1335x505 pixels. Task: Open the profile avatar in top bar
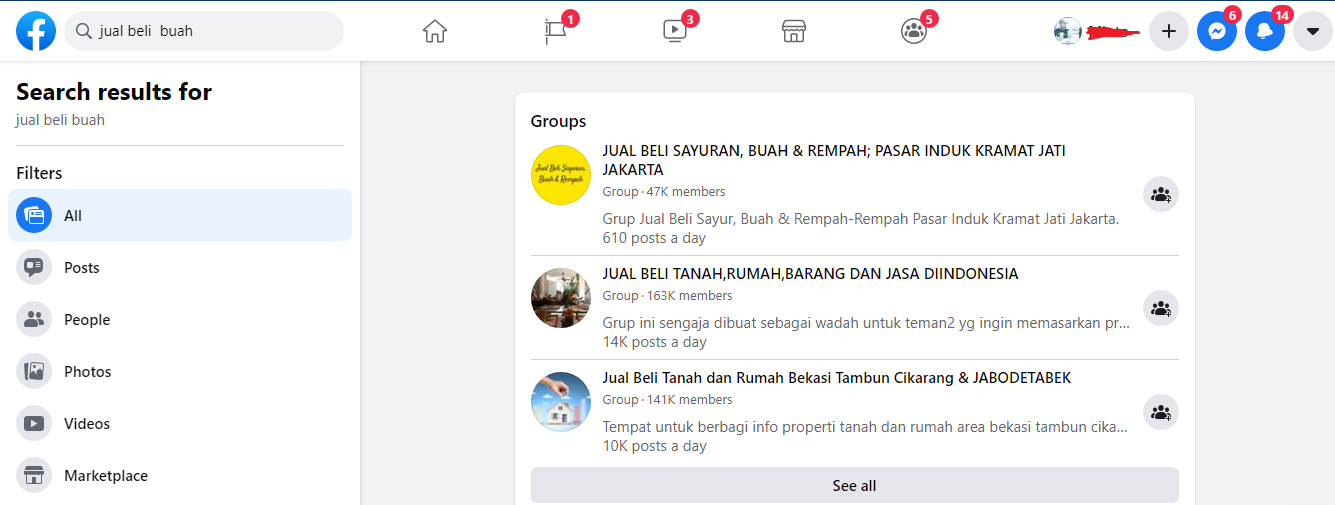[1068, 31]
